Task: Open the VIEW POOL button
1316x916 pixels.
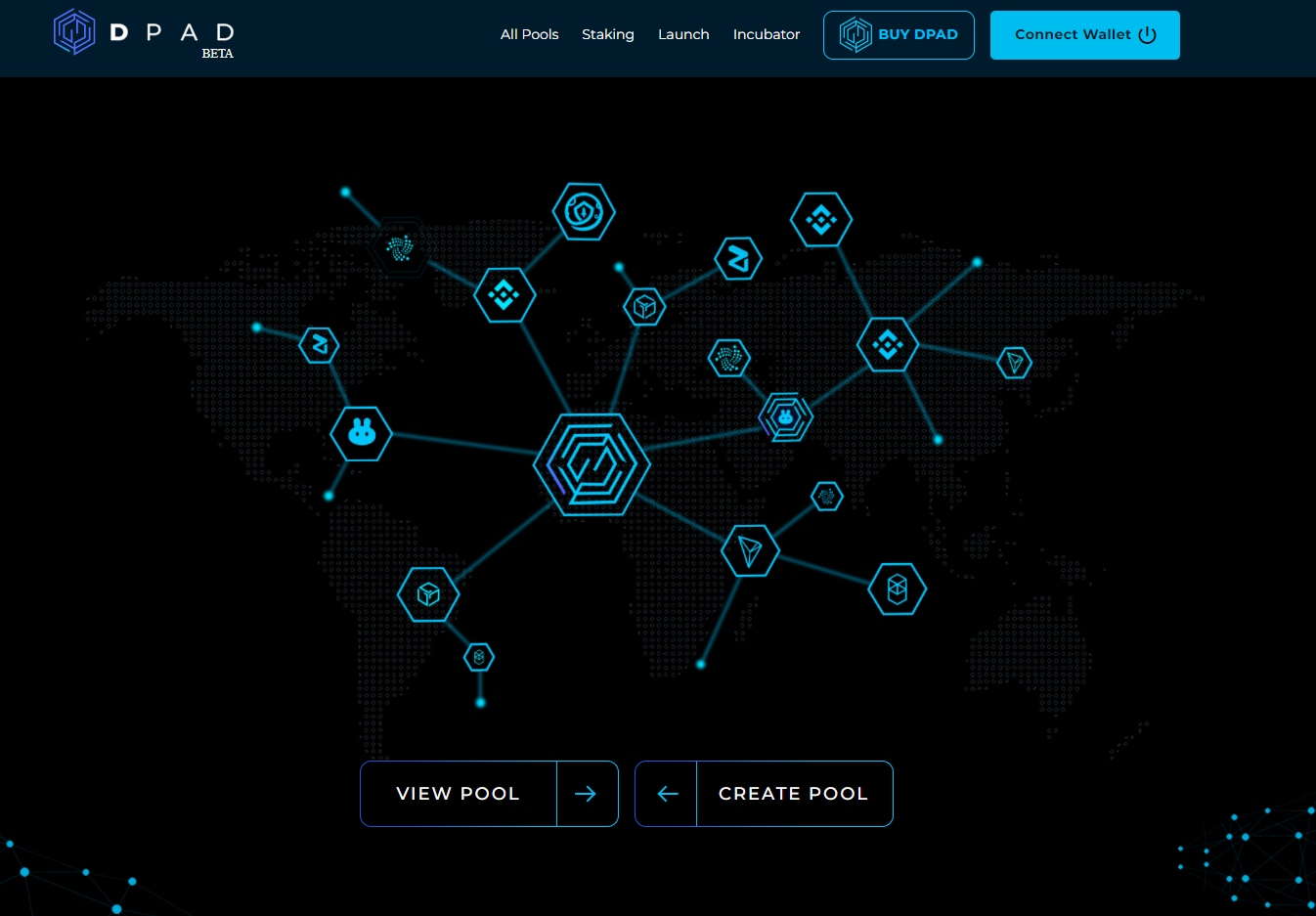Action: [489, 794]
